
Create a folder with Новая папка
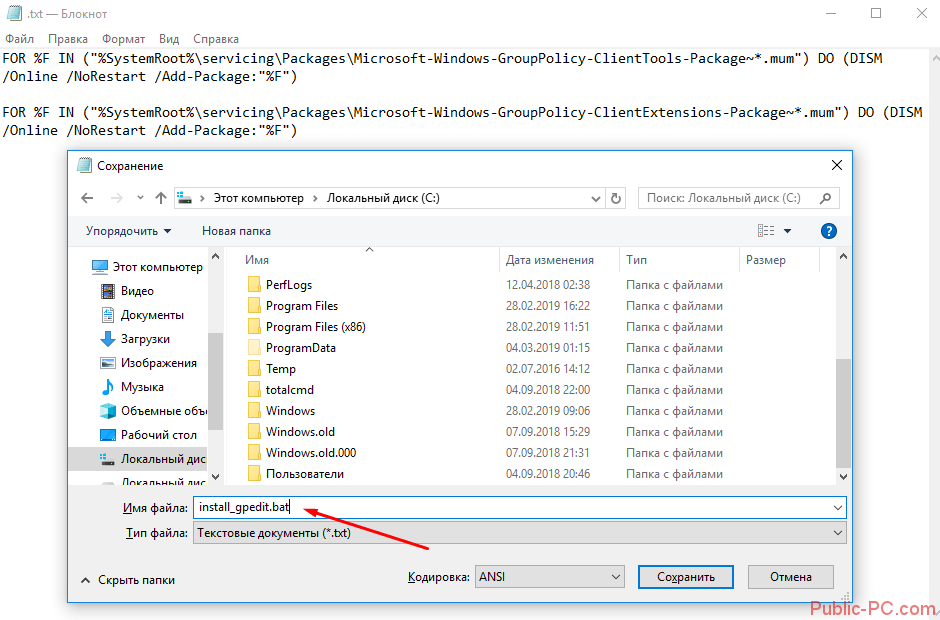236,231
